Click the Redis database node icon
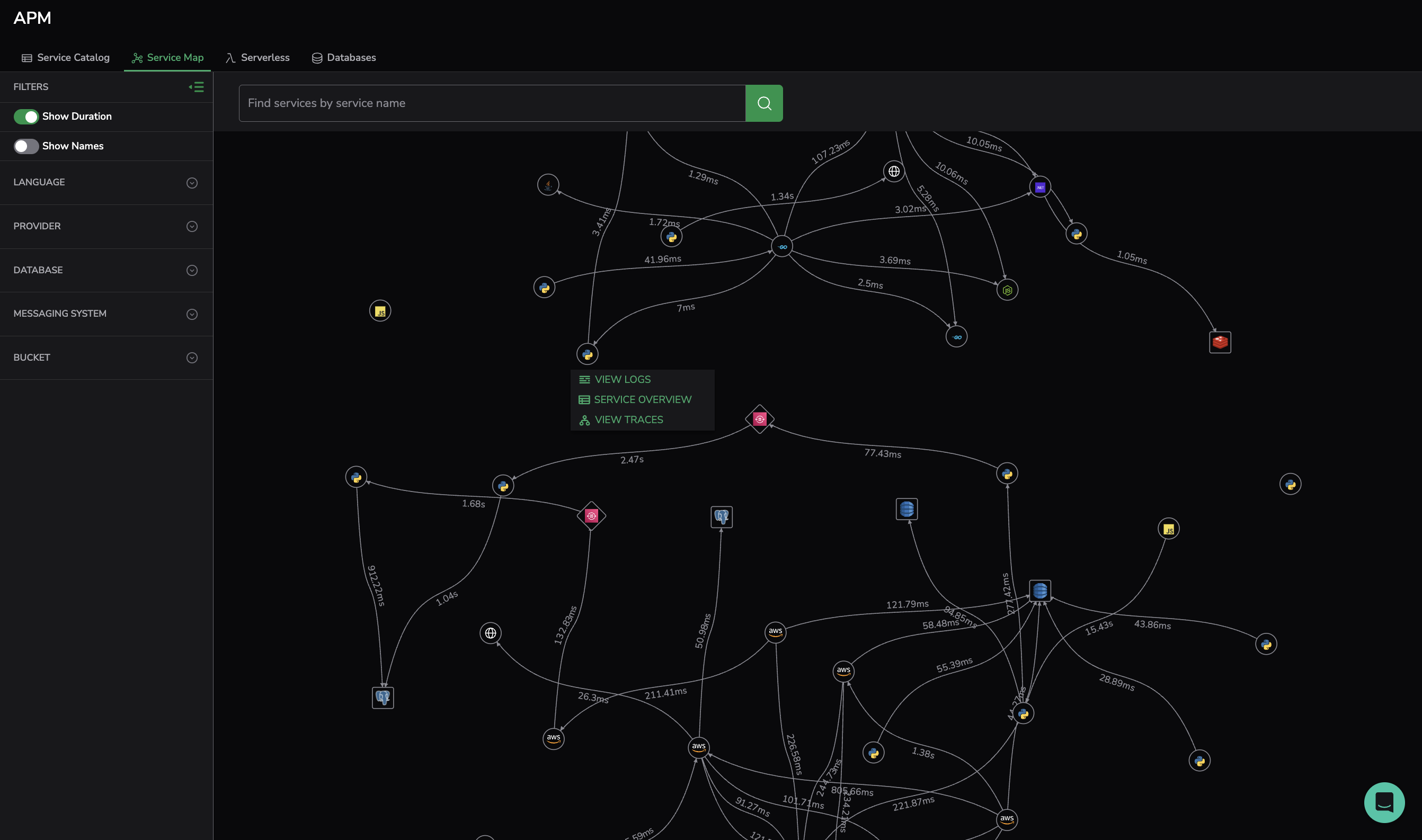 1220,343
